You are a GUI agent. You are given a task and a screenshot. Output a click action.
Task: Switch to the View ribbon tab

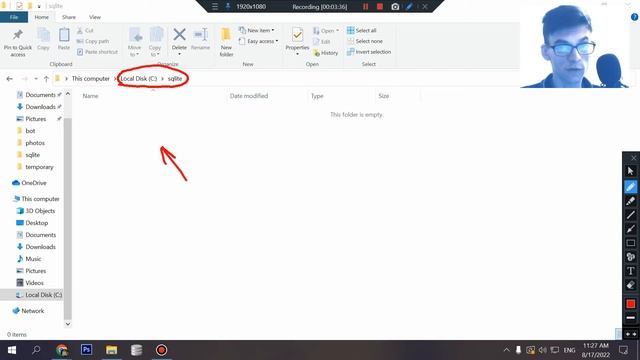pos(95,17)
